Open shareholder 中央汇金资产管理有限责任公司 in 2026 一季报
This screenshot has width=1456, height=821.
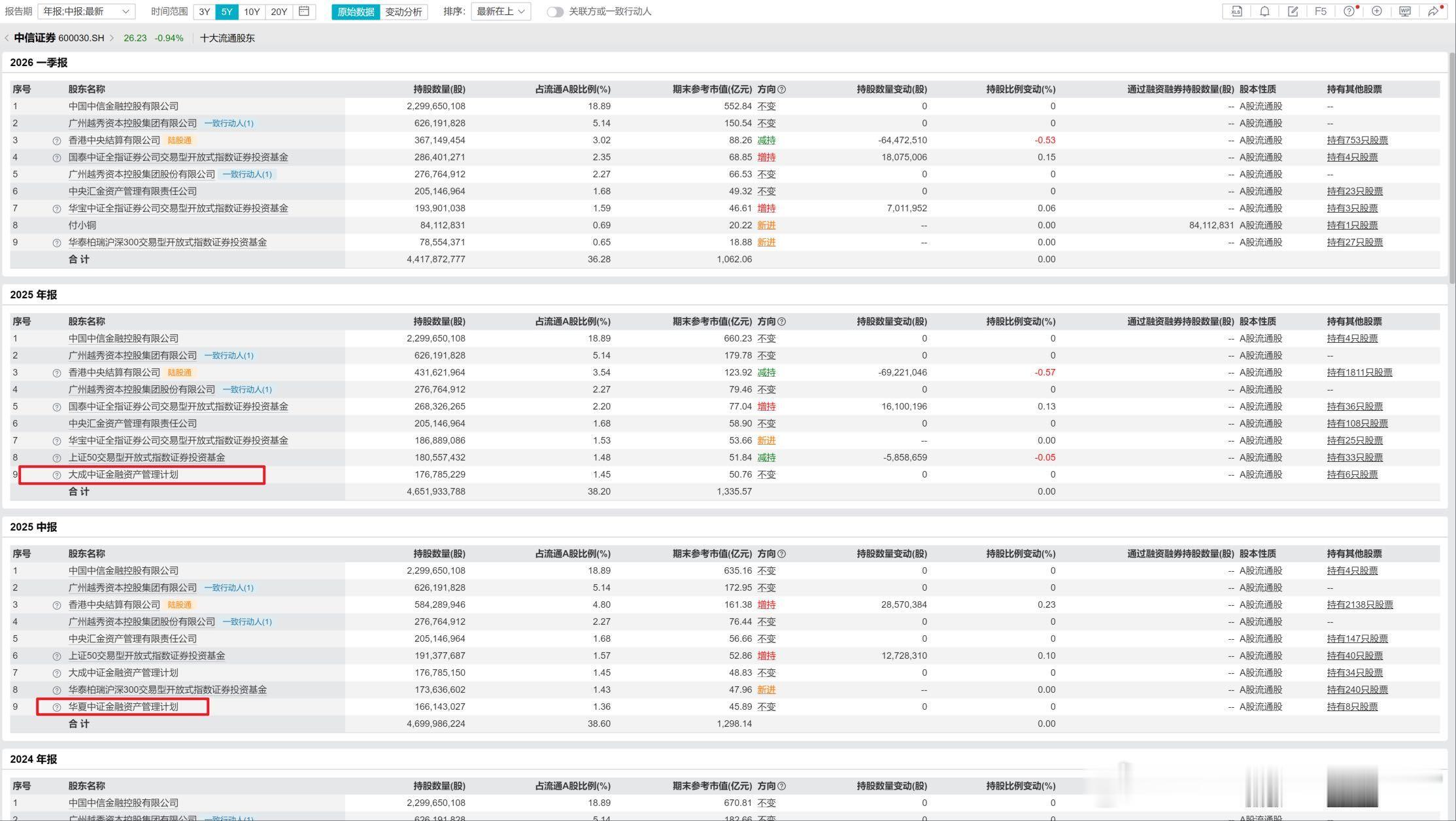[132, 191]
